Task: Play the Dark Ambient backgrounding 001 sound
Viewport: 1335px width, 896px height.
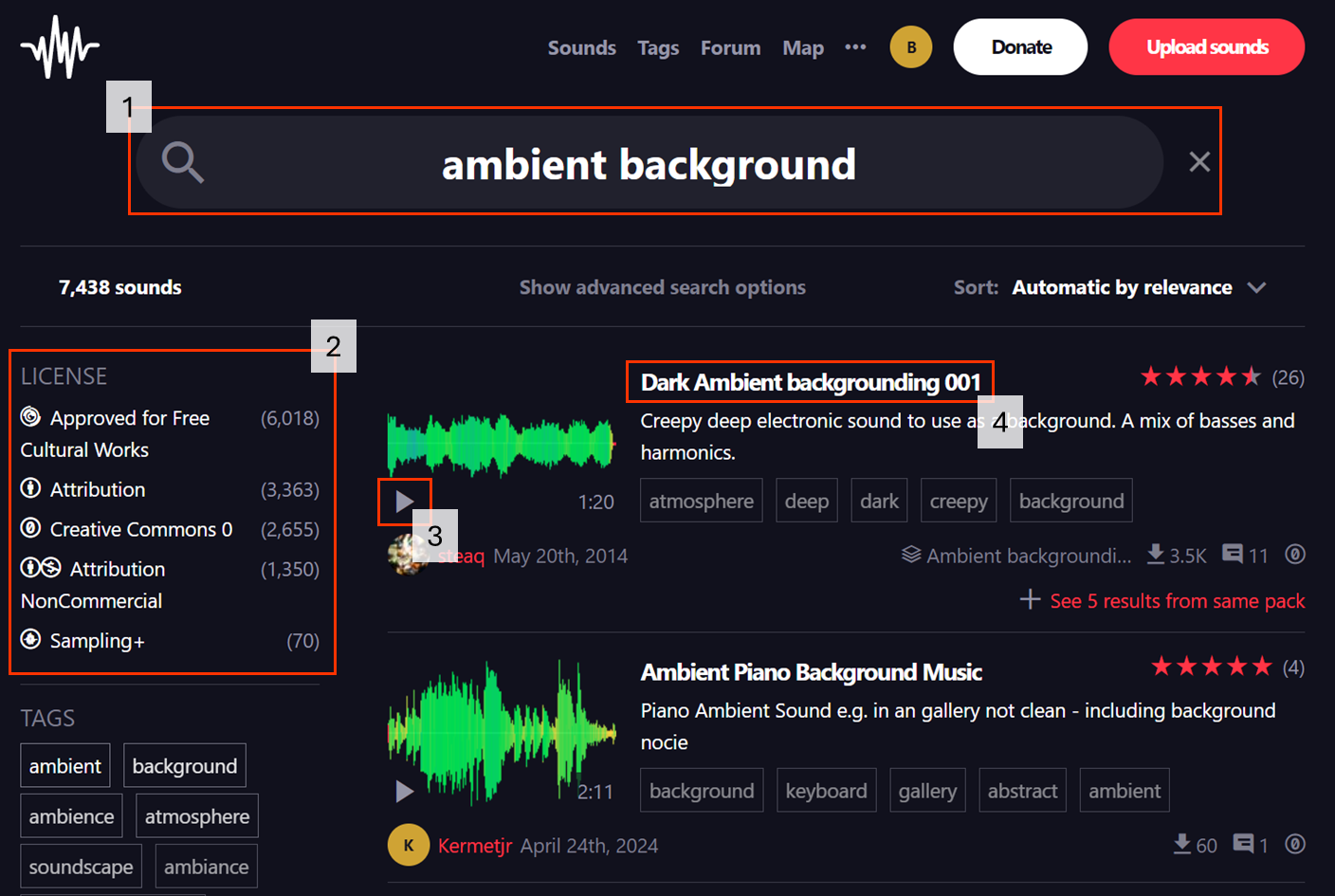Action: tap(405, 502)
